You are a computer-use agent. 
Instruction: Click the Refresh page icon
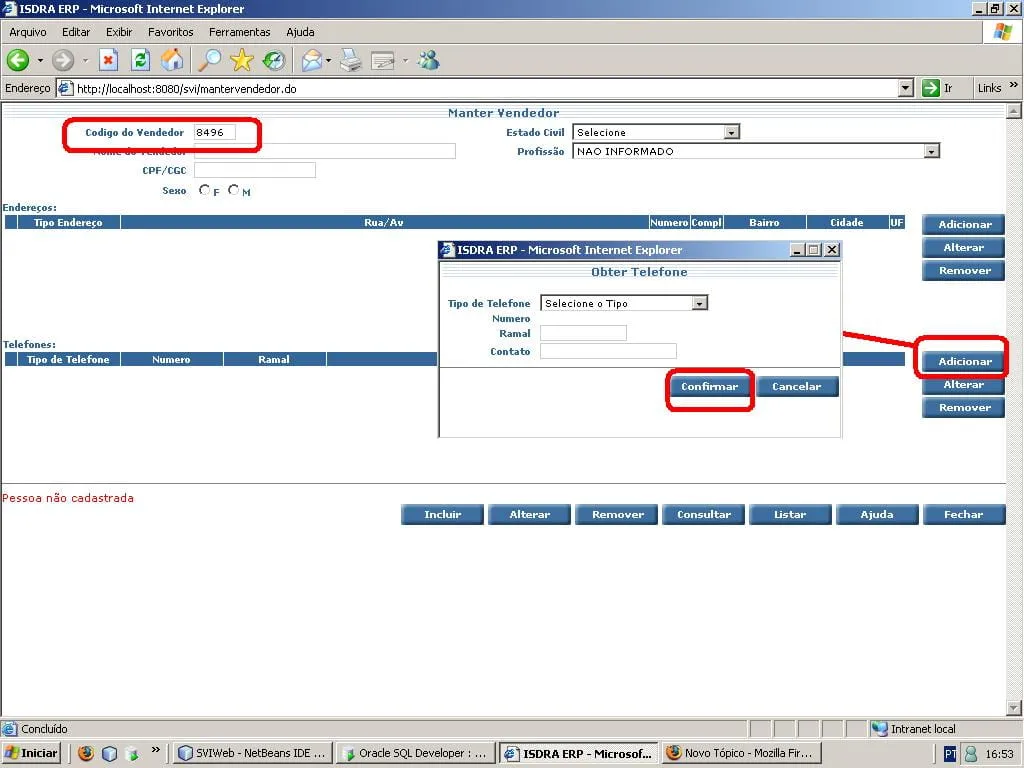coord(140,61)
